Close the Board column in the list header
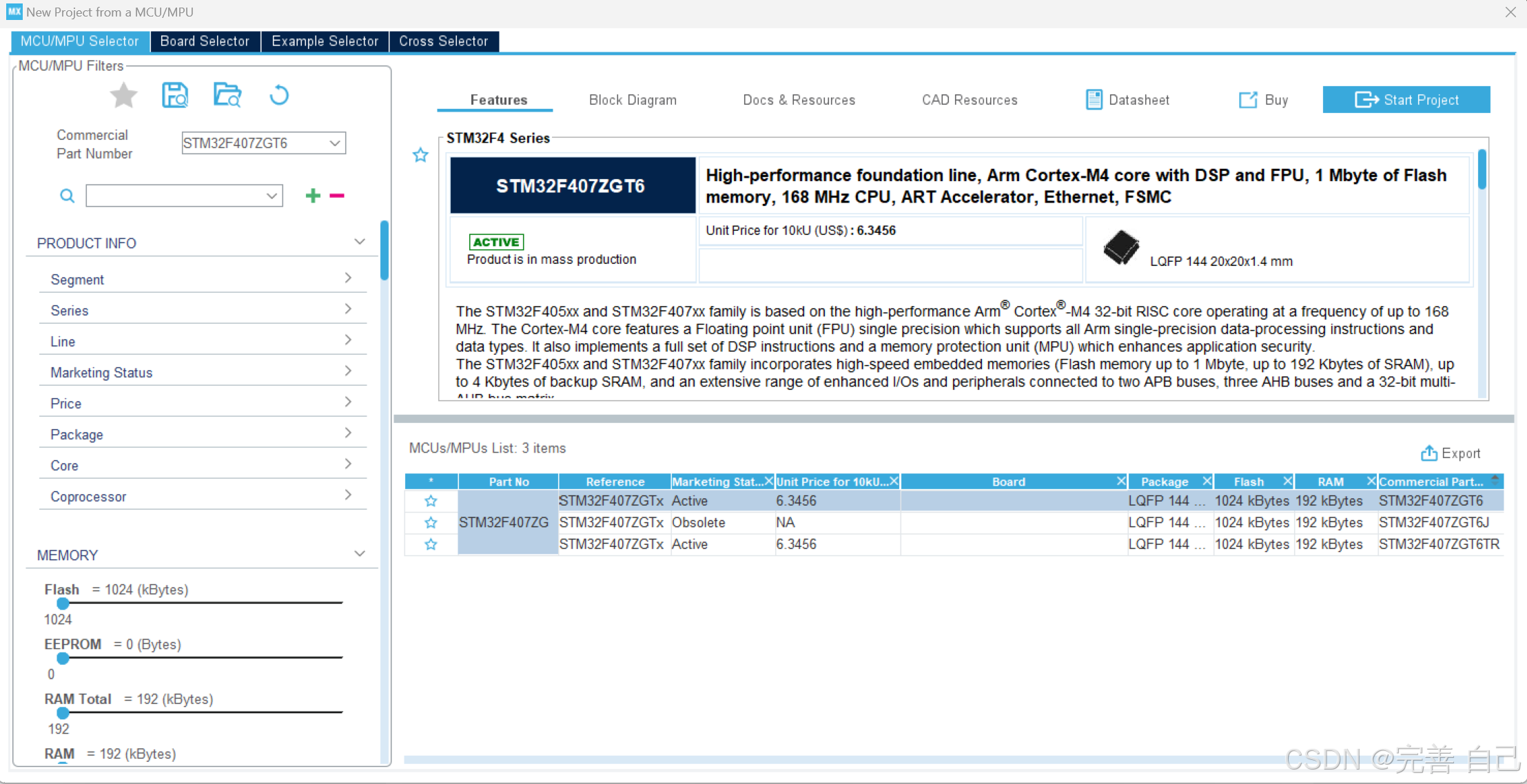1527x784 pixels. (x=1121, y=481)
